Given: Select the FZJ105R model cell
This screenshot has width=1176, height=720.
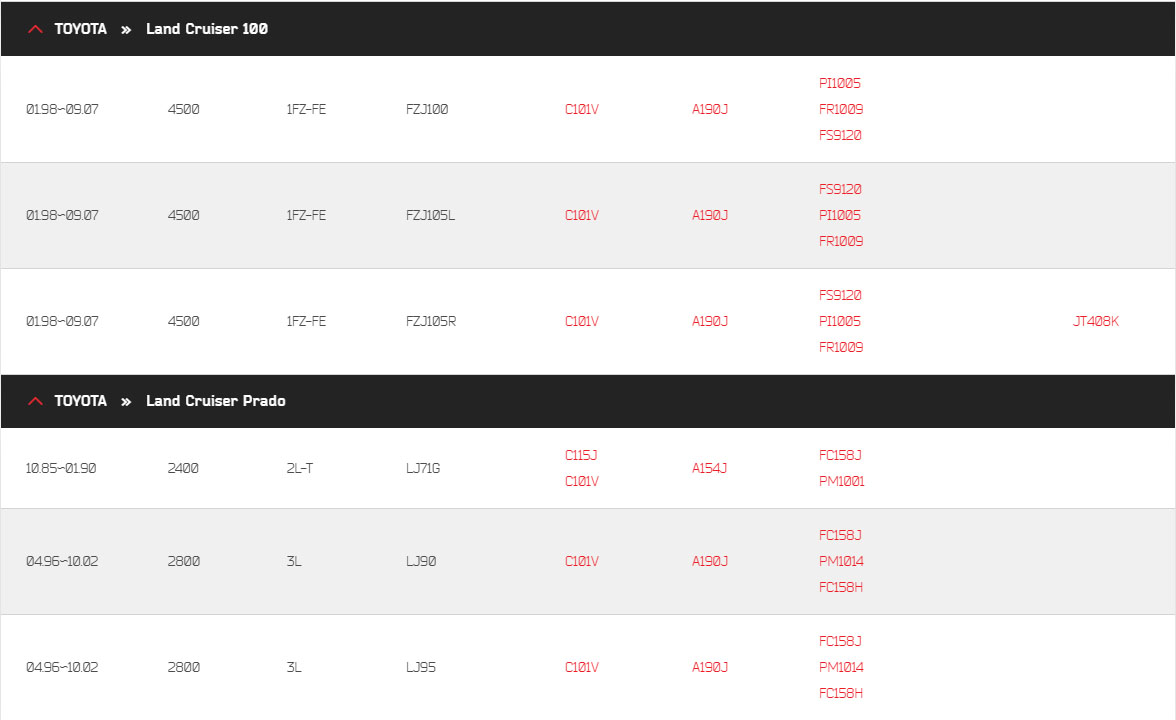Looking at the screenshot, I should point(430,321).
